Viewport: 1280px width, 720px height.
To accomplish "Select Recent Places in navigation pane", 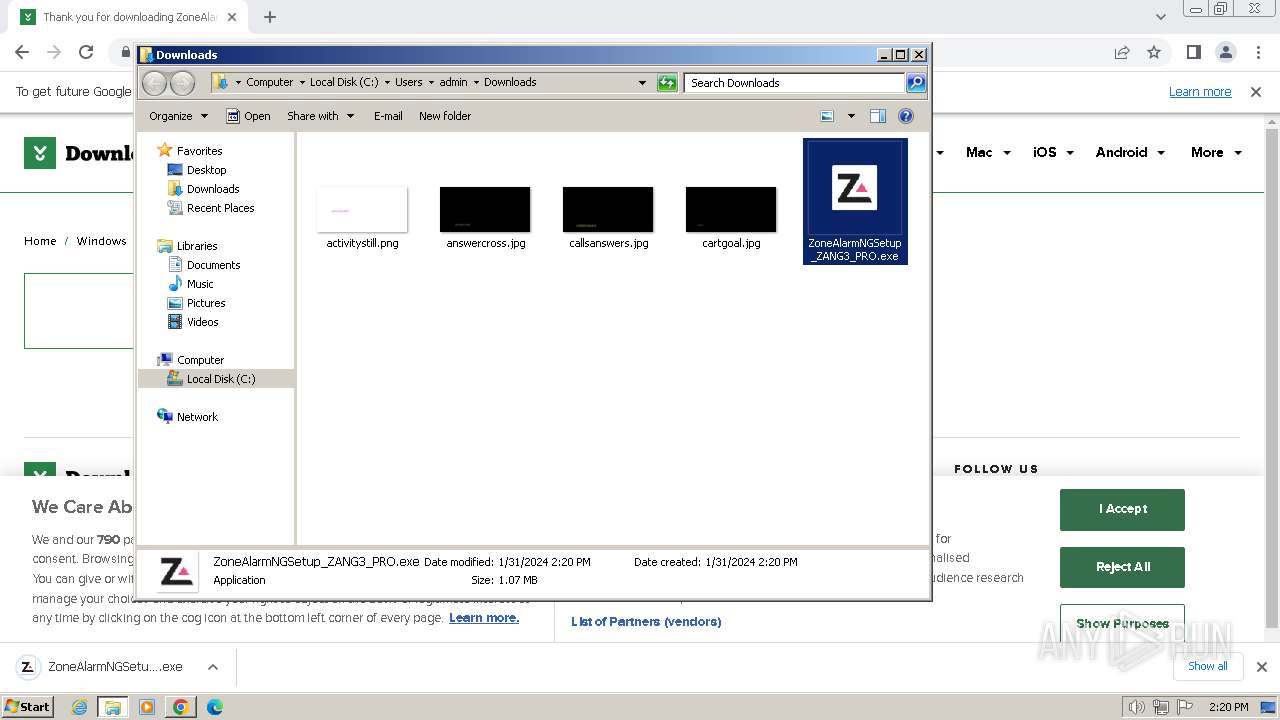I will coord(220,208).
